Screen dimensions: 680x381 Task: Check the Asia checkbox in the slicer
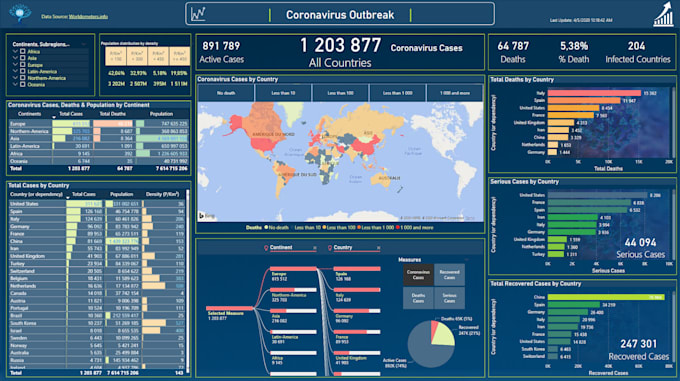coord(23,58)
